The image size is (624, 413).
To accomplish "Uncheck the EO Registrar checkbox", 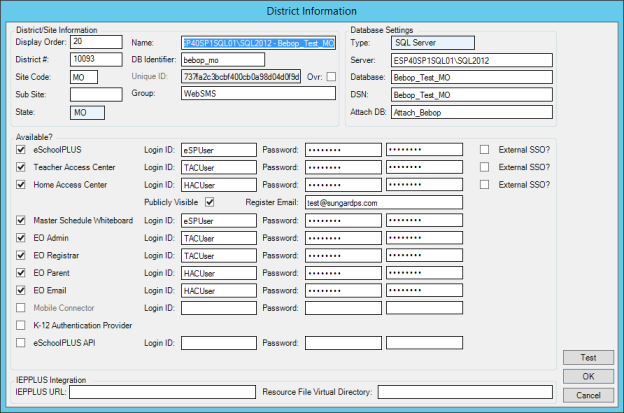I will pyautogui.click(x=22, y=255).
